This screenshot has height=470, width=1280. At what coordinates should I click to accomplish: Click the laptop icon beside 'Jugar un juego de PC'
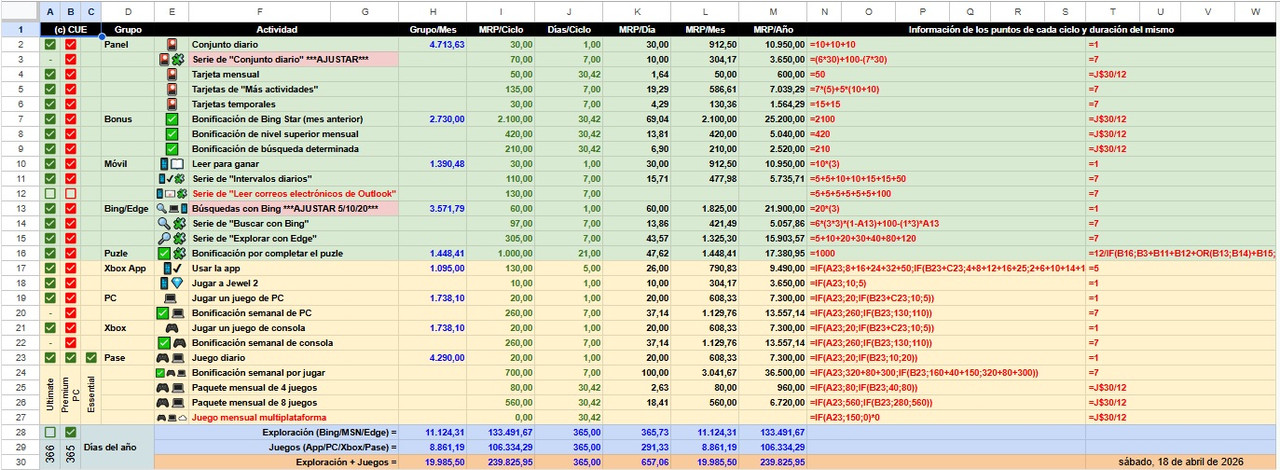[x=172, y=298]
